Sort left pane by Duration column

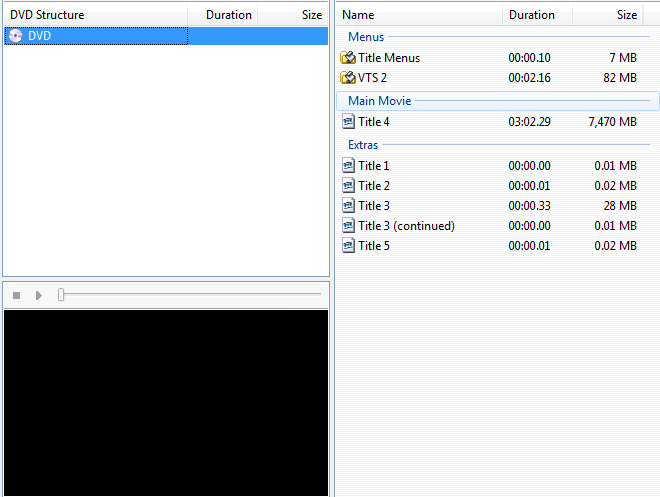[222, 15]
